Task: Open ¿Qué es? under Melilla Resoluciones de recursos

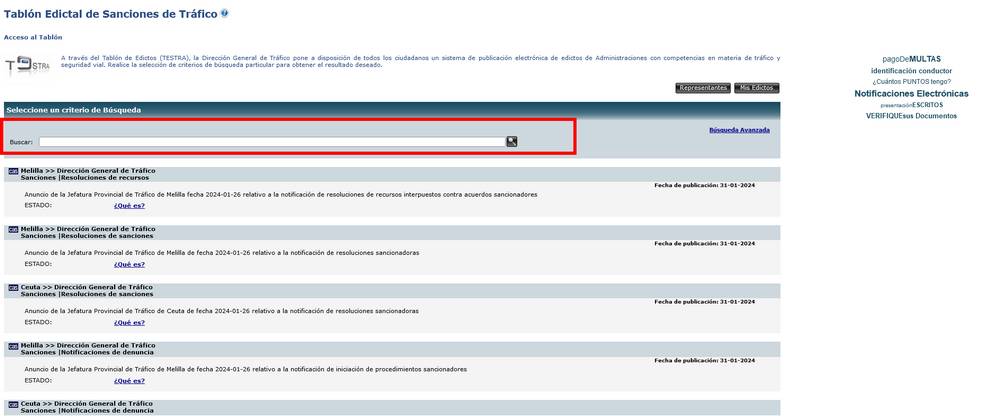Action: click(x=129, y=205)
